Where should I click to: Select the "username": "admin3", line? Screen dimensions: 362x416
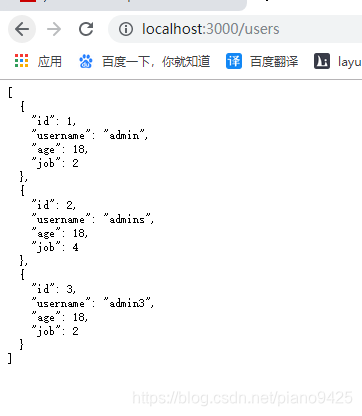tap(93, 303)
